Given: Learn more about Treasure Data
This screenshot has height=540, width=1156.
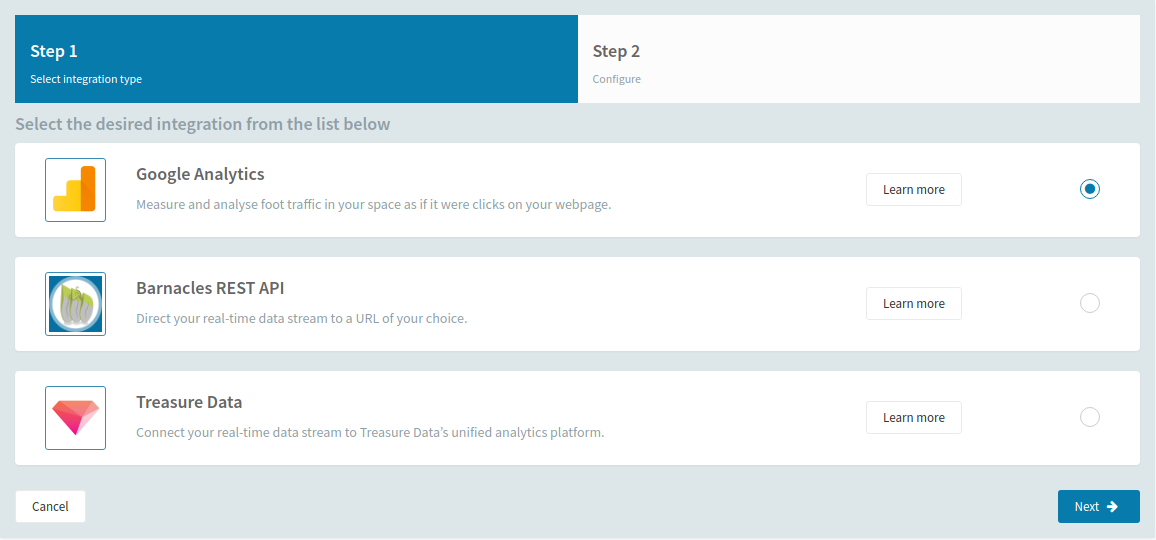Looking at the screenshot, I should pyautogui.click(x=913, y=418).
